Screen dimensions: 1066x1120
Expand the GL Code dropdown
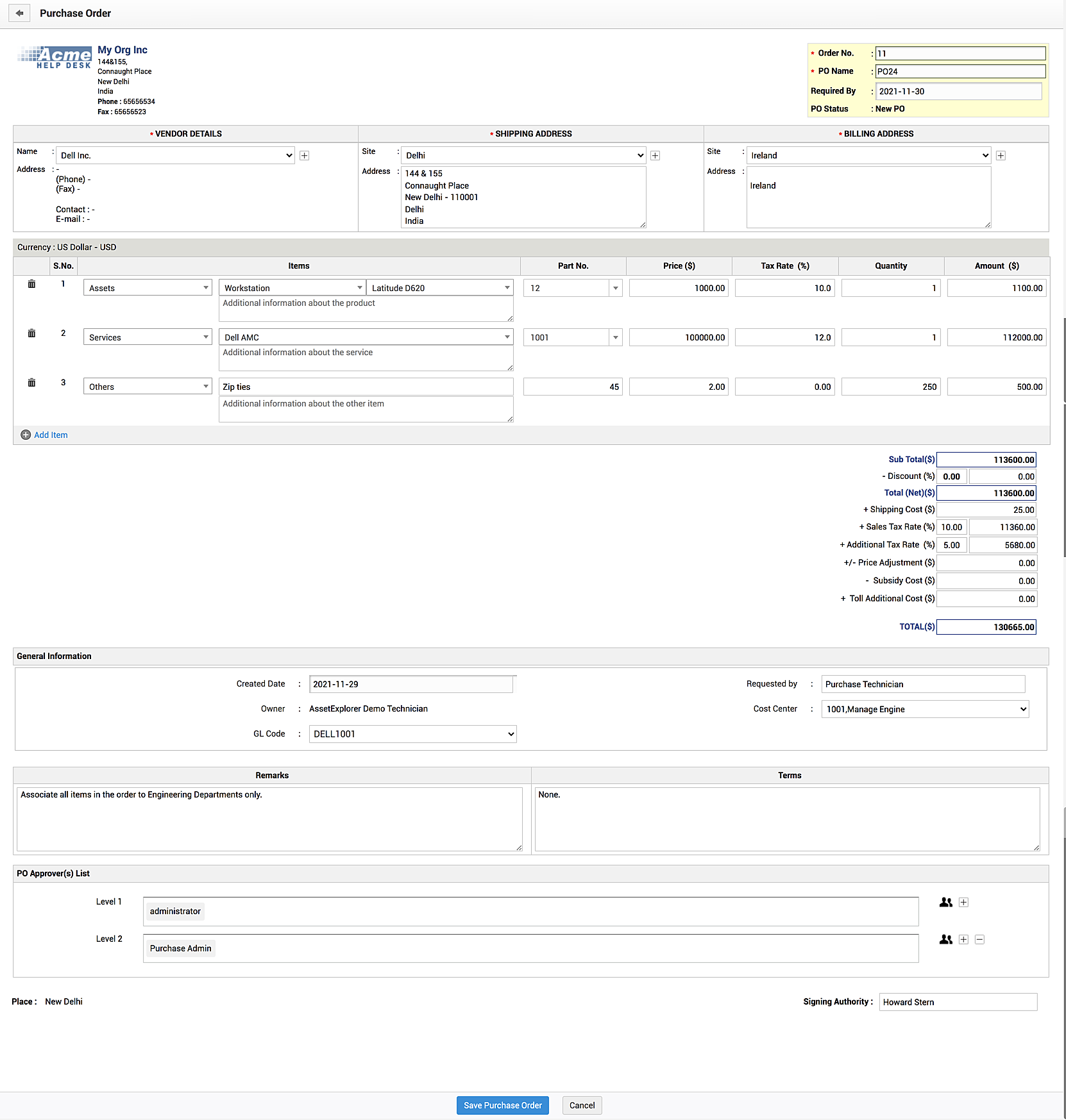coord(412,734)
